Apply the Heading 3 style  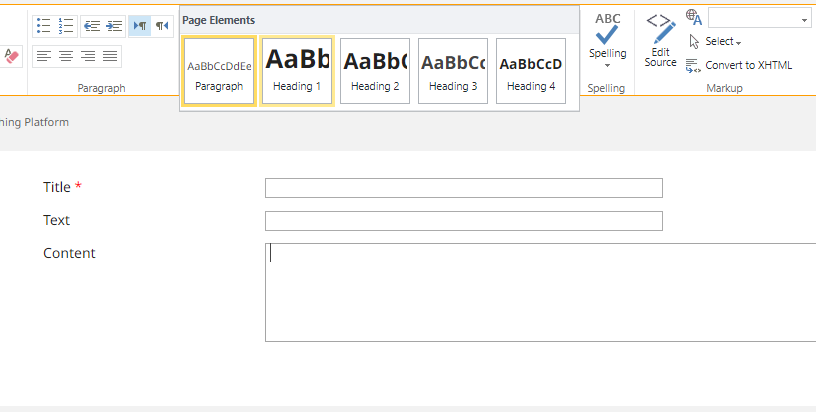pos(453,71)
